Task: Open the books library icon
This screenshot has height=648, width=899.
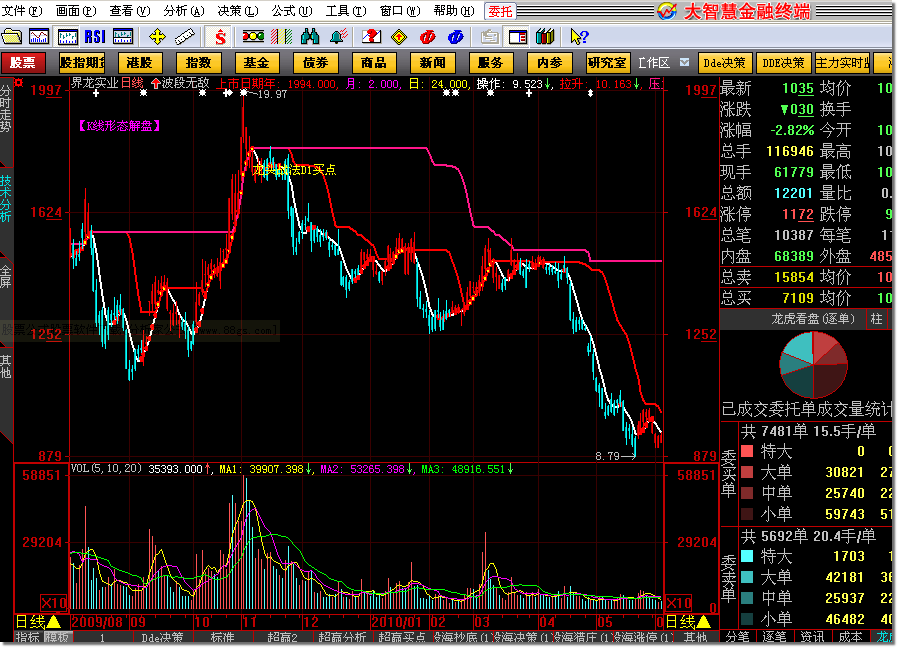Action: (x=545, y=37)
